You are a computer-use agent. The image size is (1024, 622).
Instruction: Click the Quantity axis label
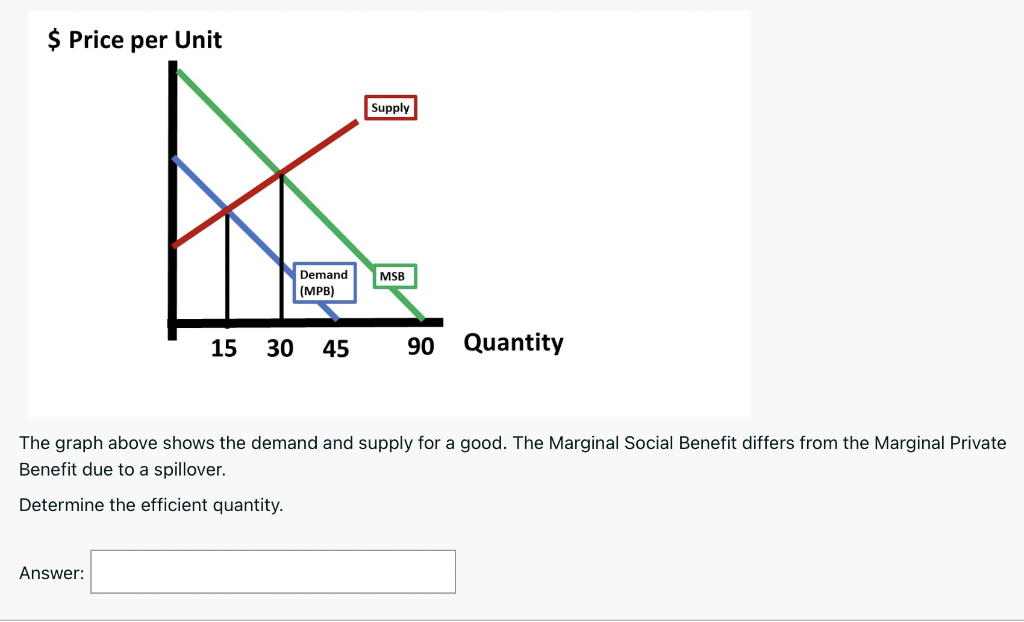[513, 343]
